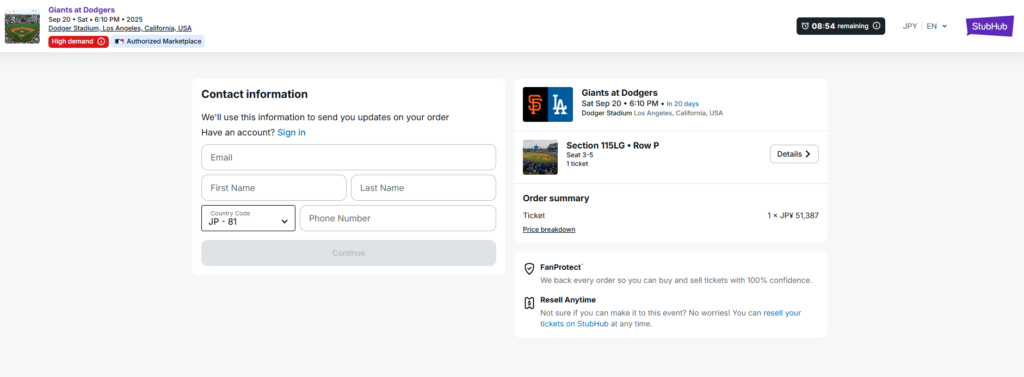The image size is (1024, 377).
Task: Click the Resell Anytime ticket icon
Action: [530, 303]
